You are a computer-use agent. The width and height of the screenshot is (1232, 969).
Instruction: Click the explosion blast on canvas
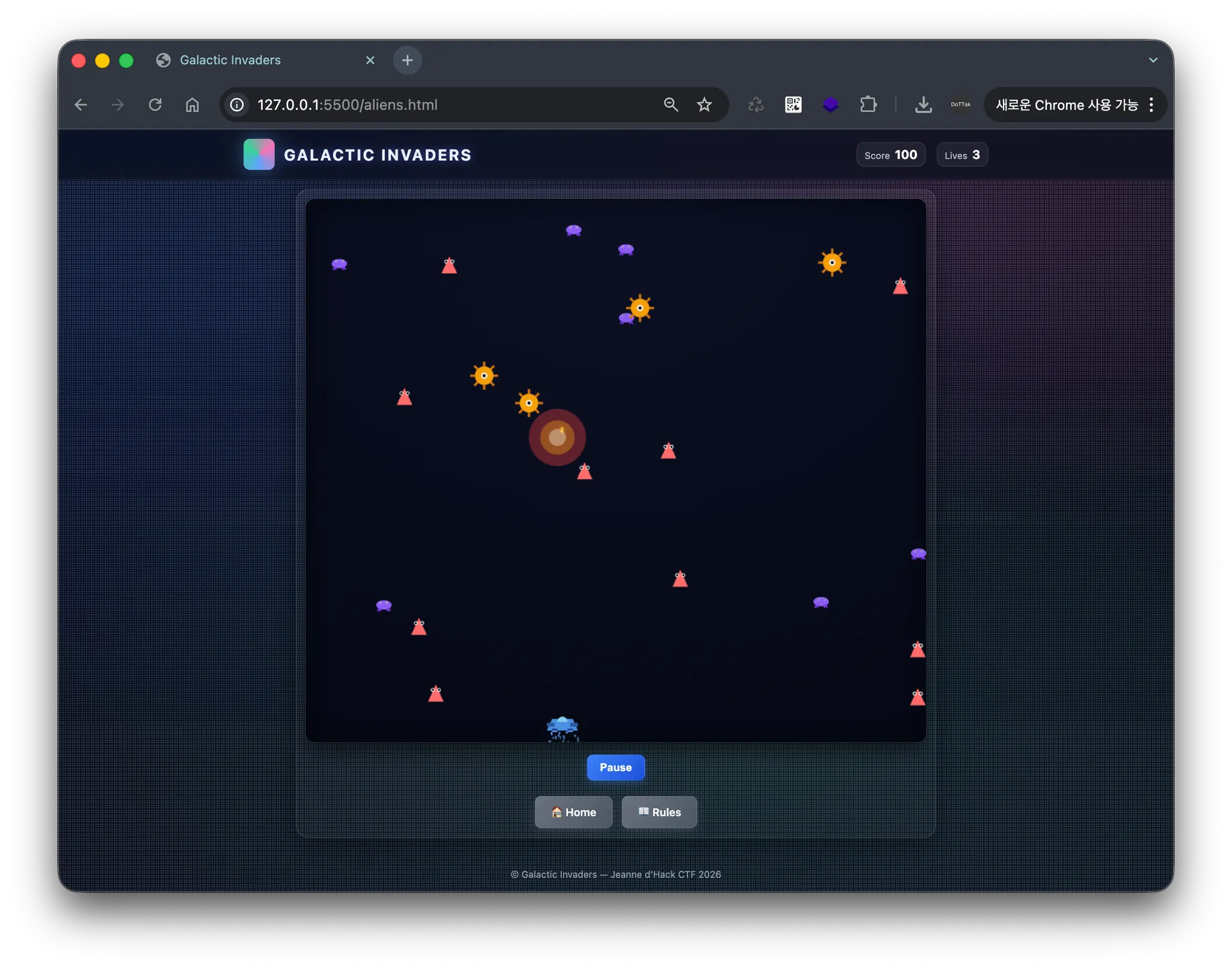click(x=557, y=438)
